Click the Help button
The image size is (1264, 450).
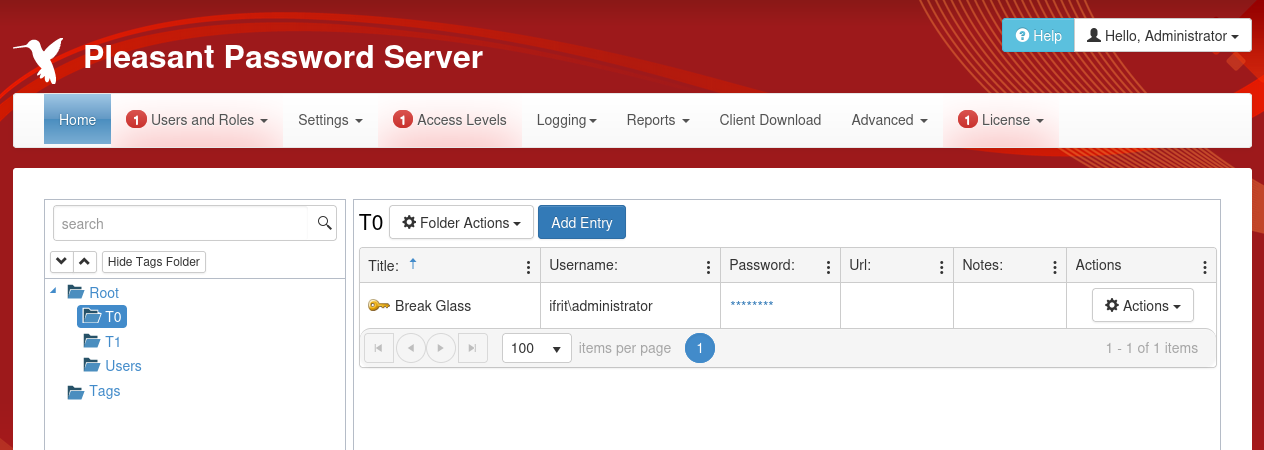tap(1038, 36)
